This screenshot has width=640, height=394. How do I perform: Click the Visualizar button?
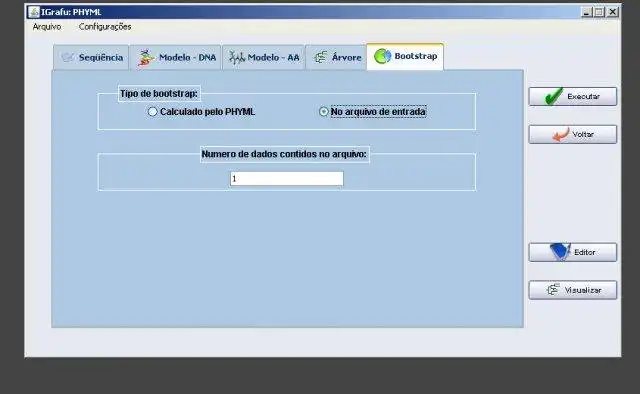point(573,290)
